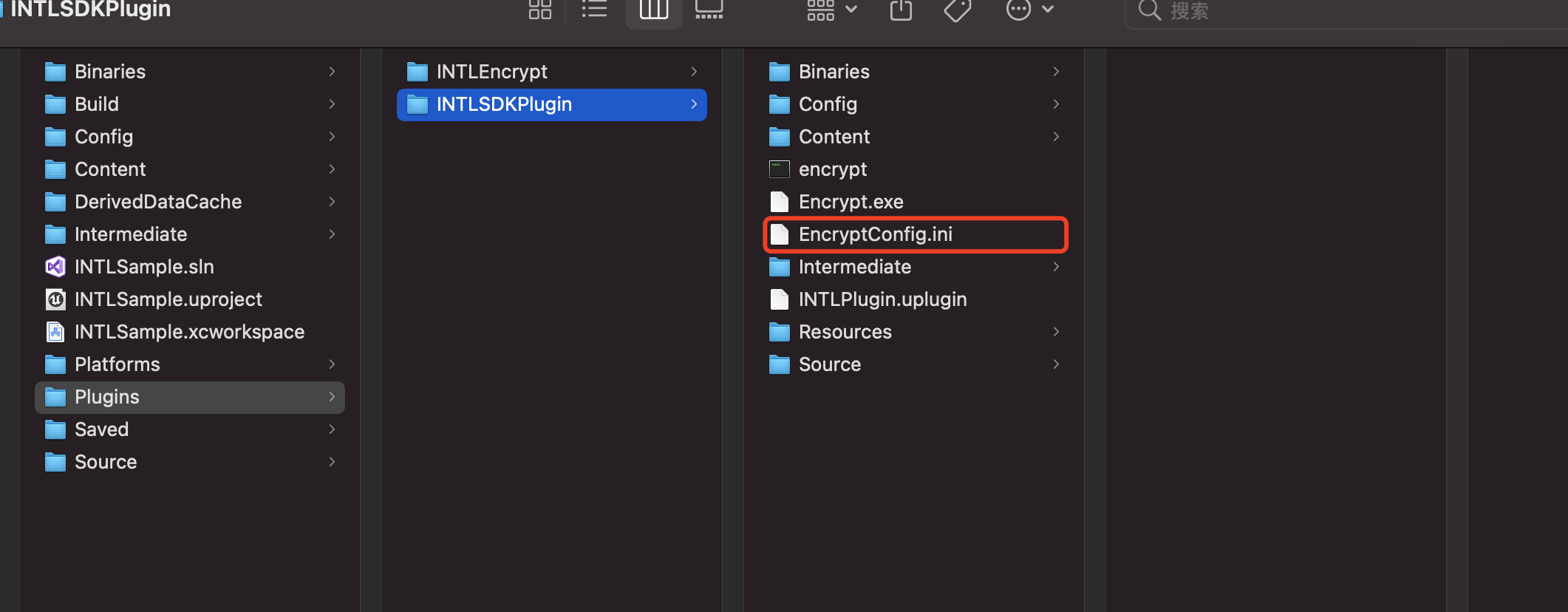This screenshot has width=1568, height=612.
Task: Select the Plugins folder
Action: tap(190, 397)
